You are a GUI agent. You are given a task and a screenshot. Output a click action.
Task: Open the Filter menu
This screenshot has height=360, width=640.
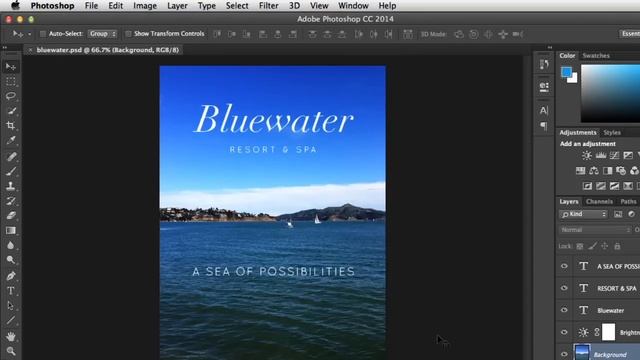269,6
